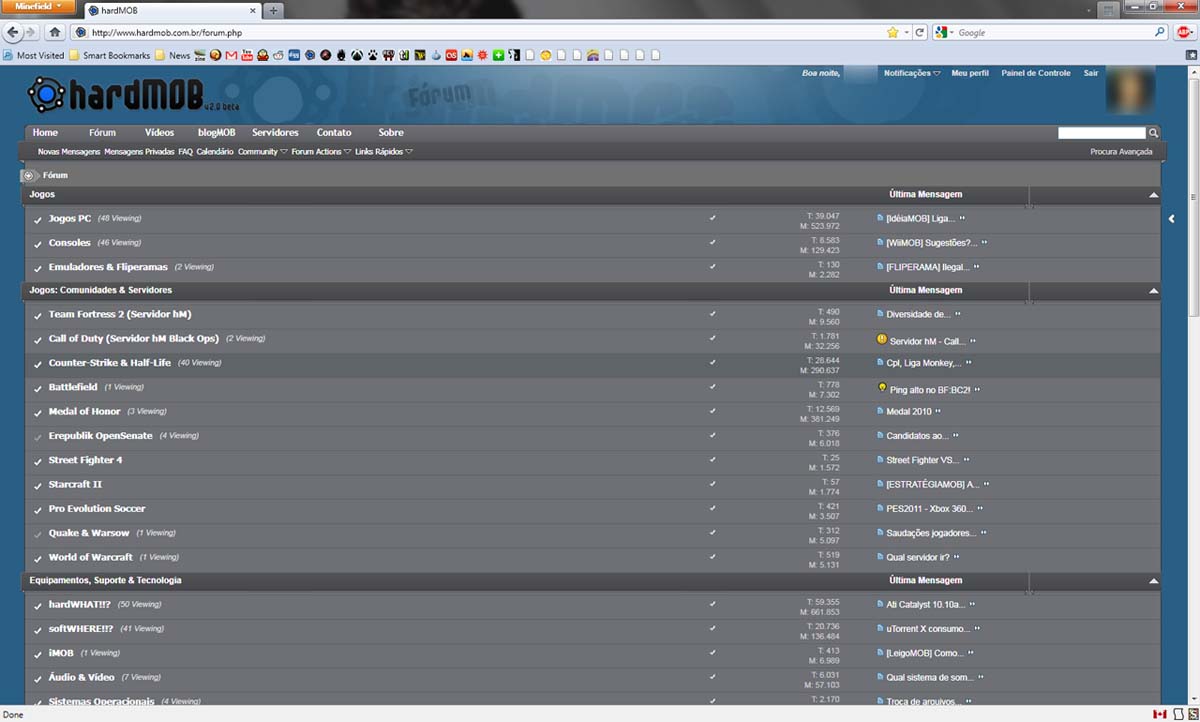Open the YouTube bookmark icon
1200x722 pixels.
pos(247,55)
